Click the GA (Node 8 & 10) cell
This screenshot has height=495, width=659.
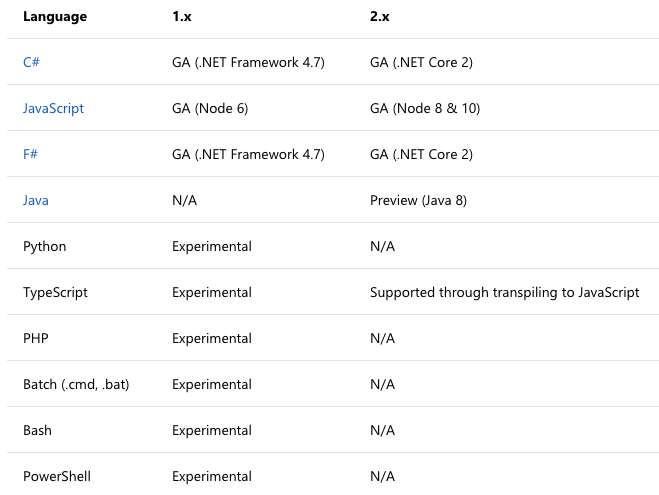click(425, 108)
